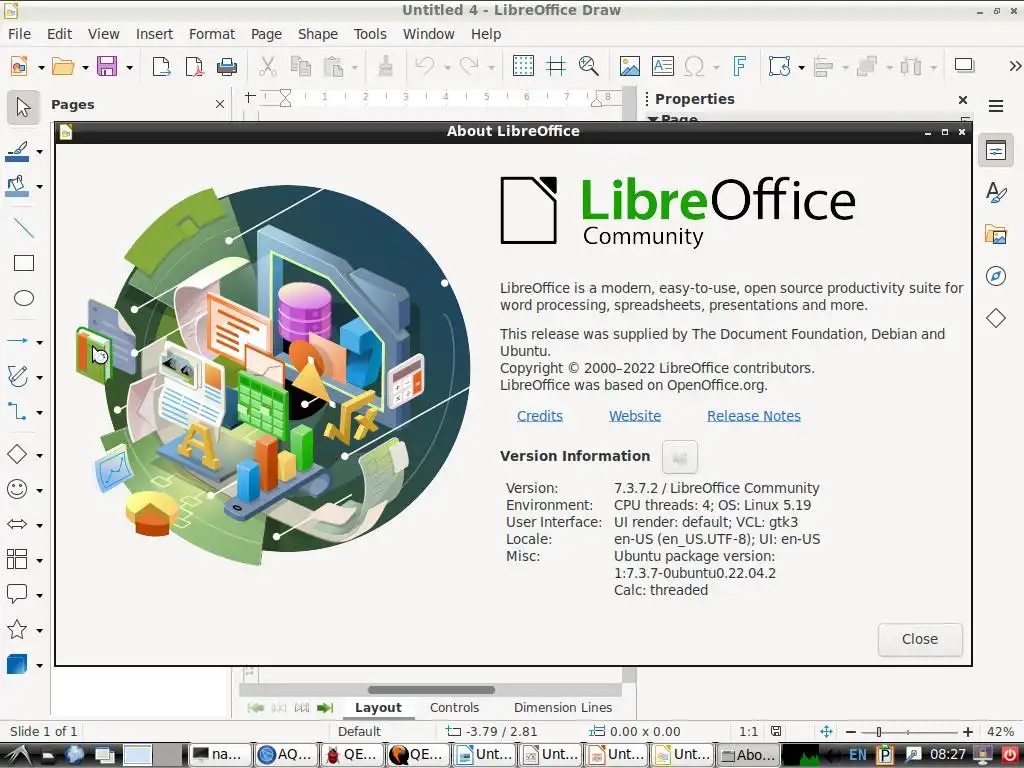Click the Zoom & Pan magnifier icon
Screen dimensions: 1024x768
(x=588, y=66)
